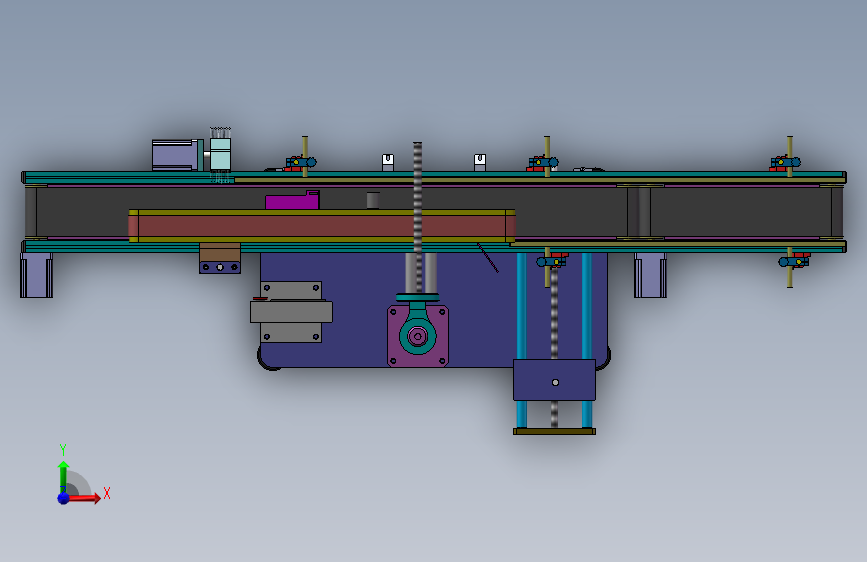The height and width of the screenshot is (562, 867).
Task: Select the lavender servo motor at top left
Action: tap(177, 155)
